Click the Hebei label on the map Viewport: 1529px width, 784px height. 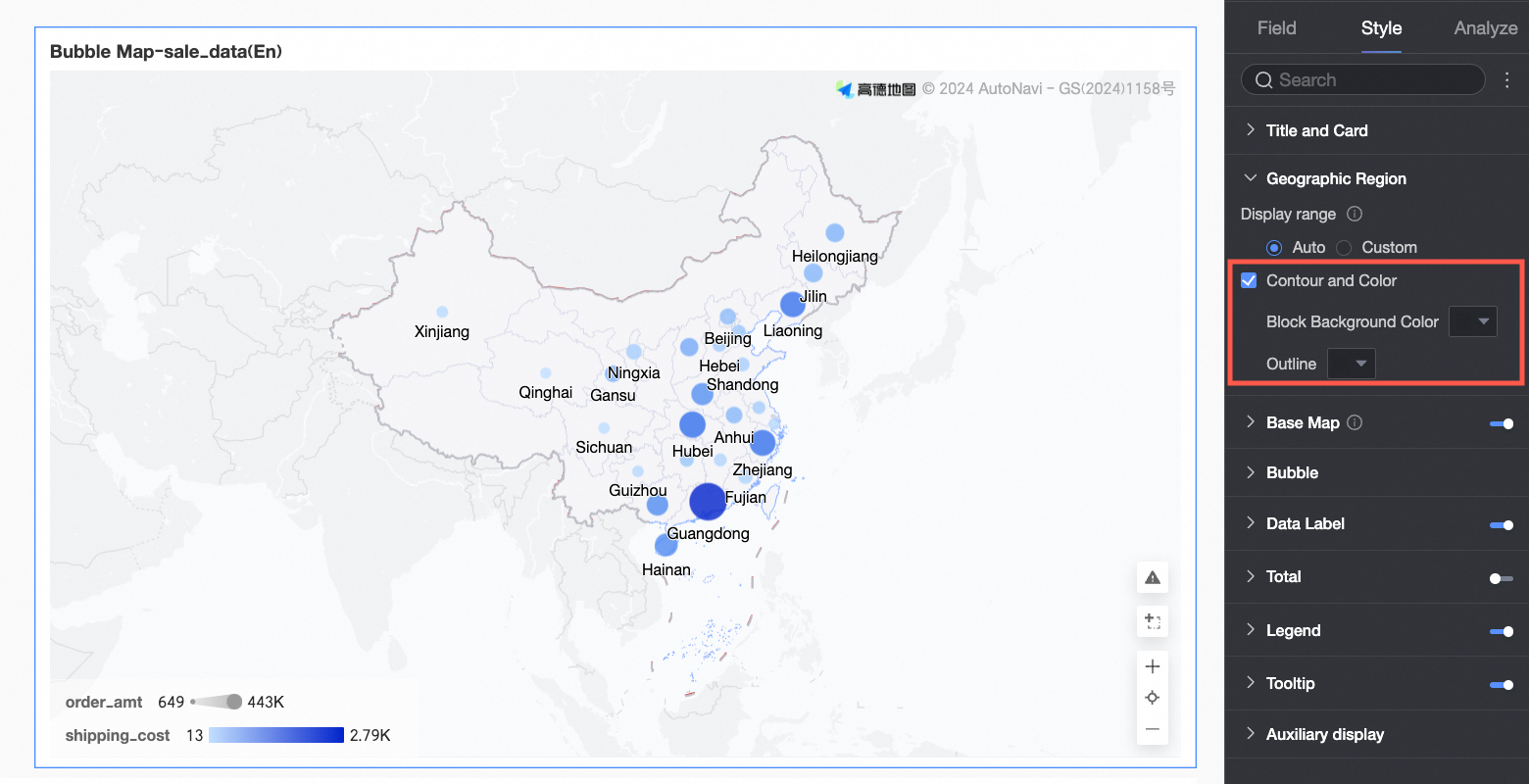[719, 366]
